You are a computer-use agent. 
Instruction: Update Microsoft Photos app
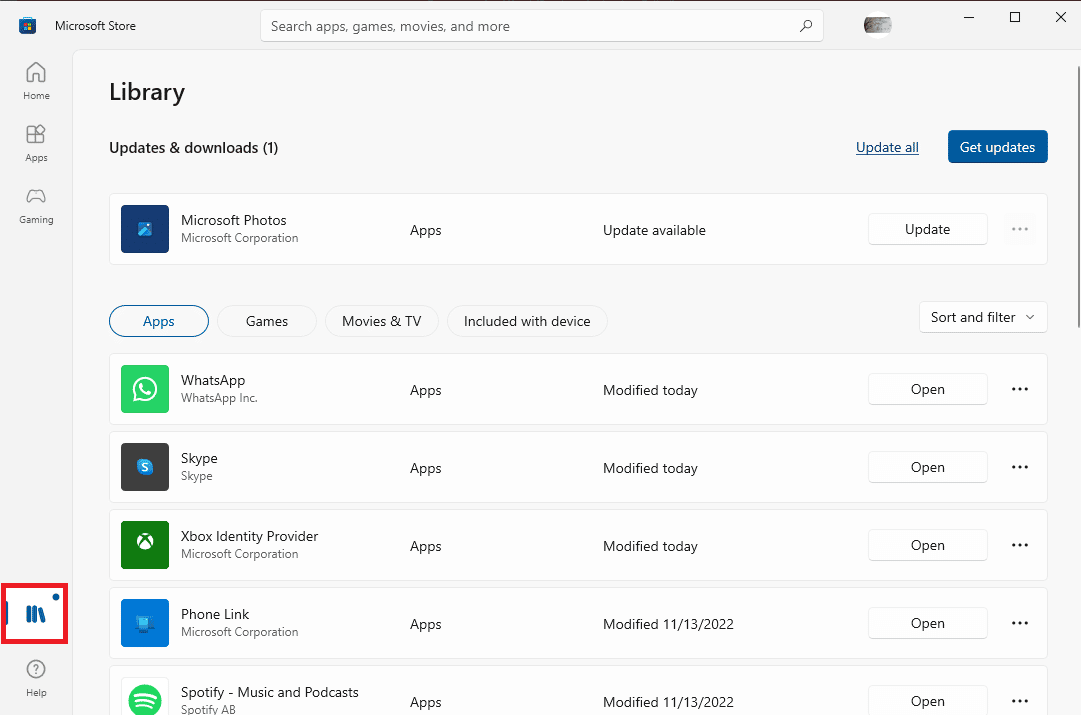point(927,229)
